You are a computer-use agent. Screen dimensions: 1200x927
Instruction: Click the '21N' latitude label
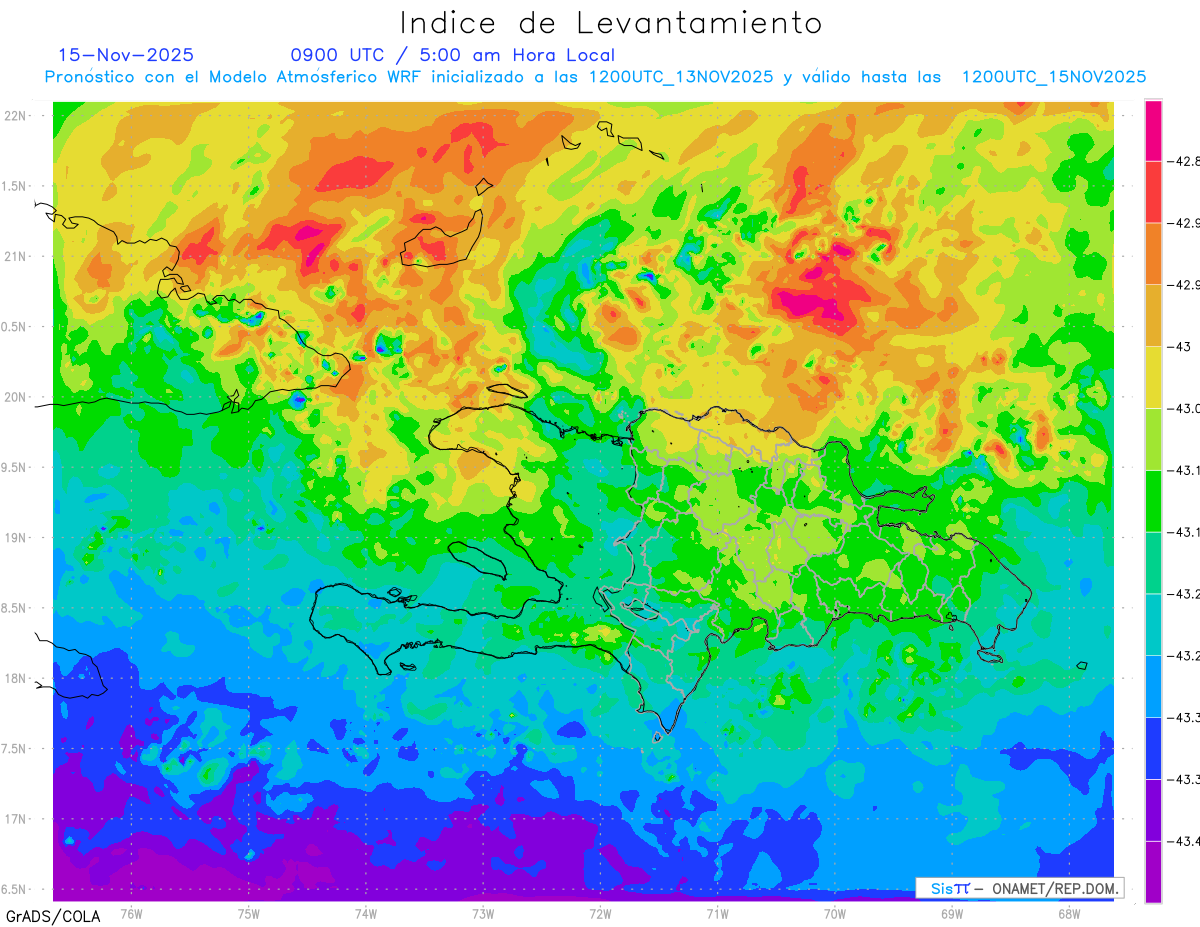pyautogui.click(x=17, y=256)
